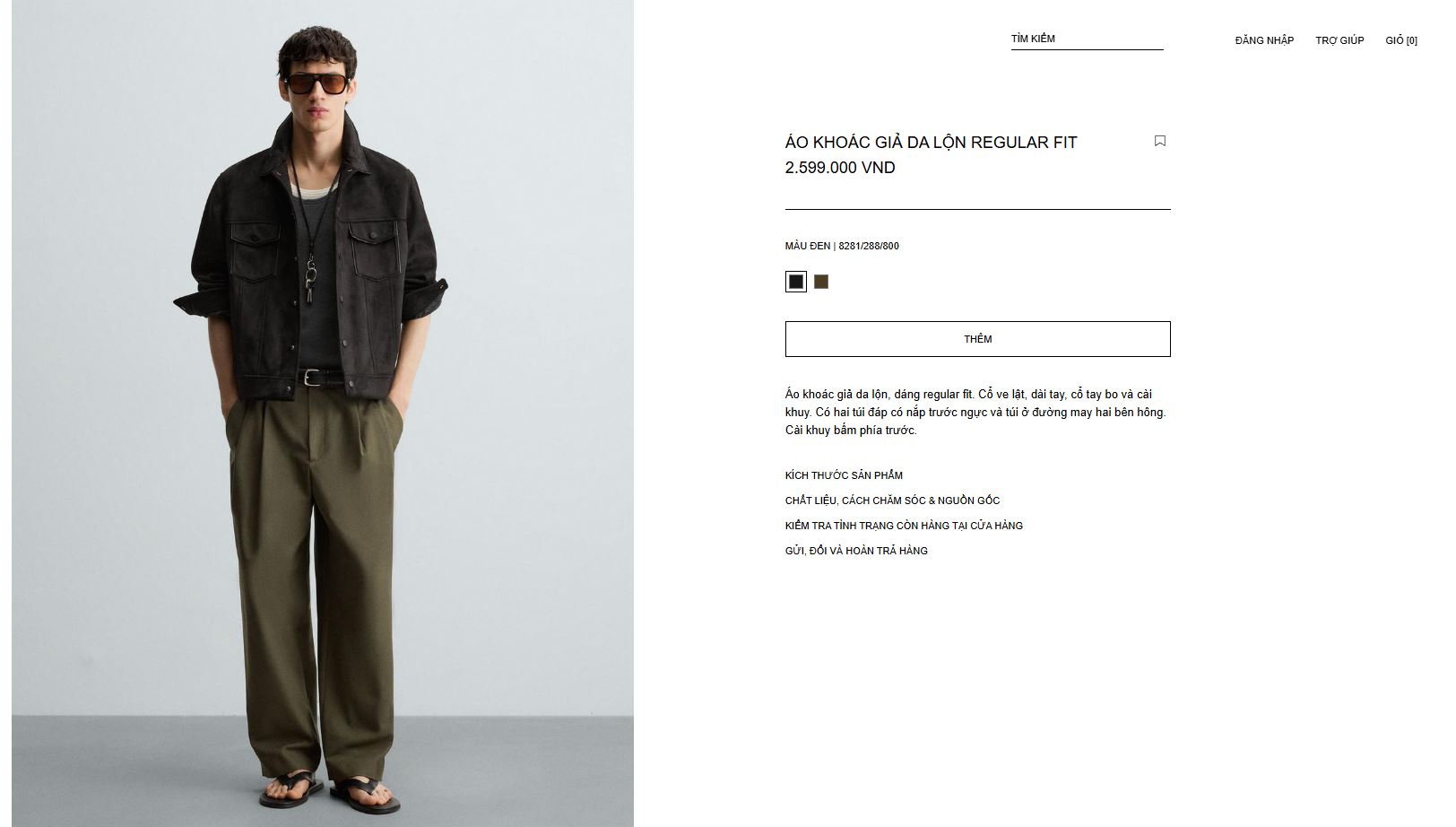
Task: Click the product description paragraph
Action: [x=975, y=413]
